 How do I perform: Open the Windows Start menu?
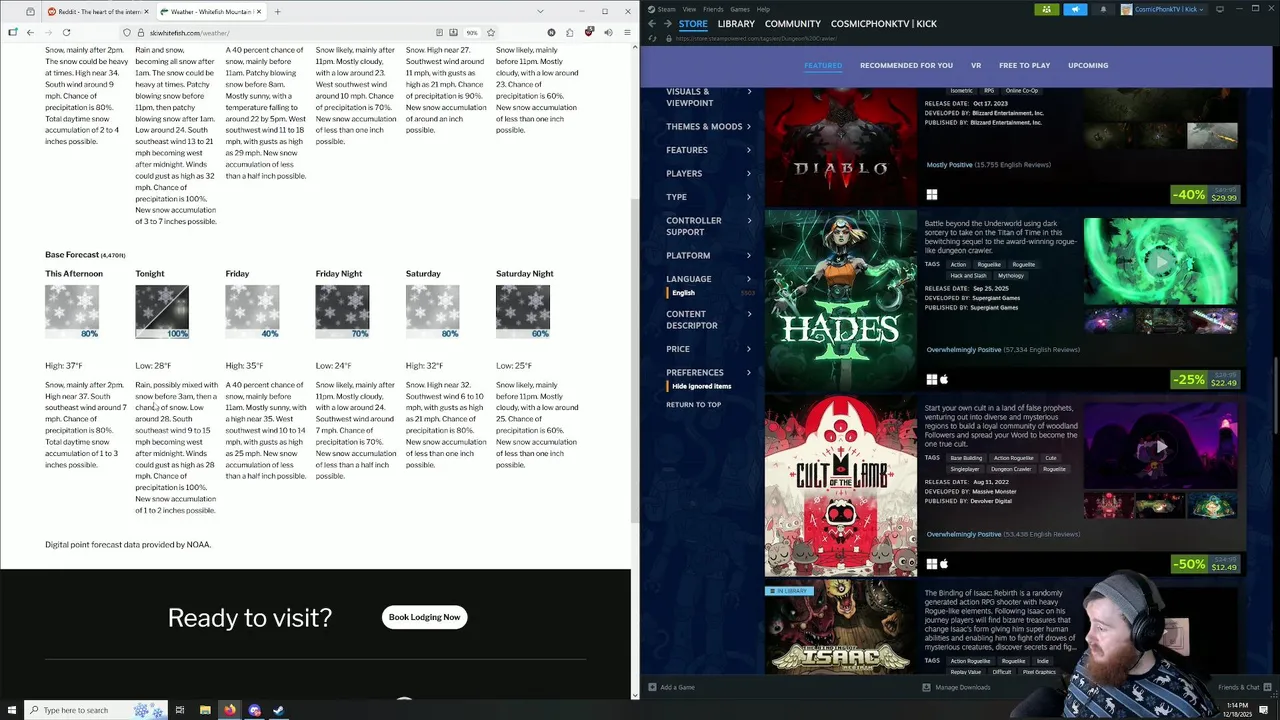point(11,710)
